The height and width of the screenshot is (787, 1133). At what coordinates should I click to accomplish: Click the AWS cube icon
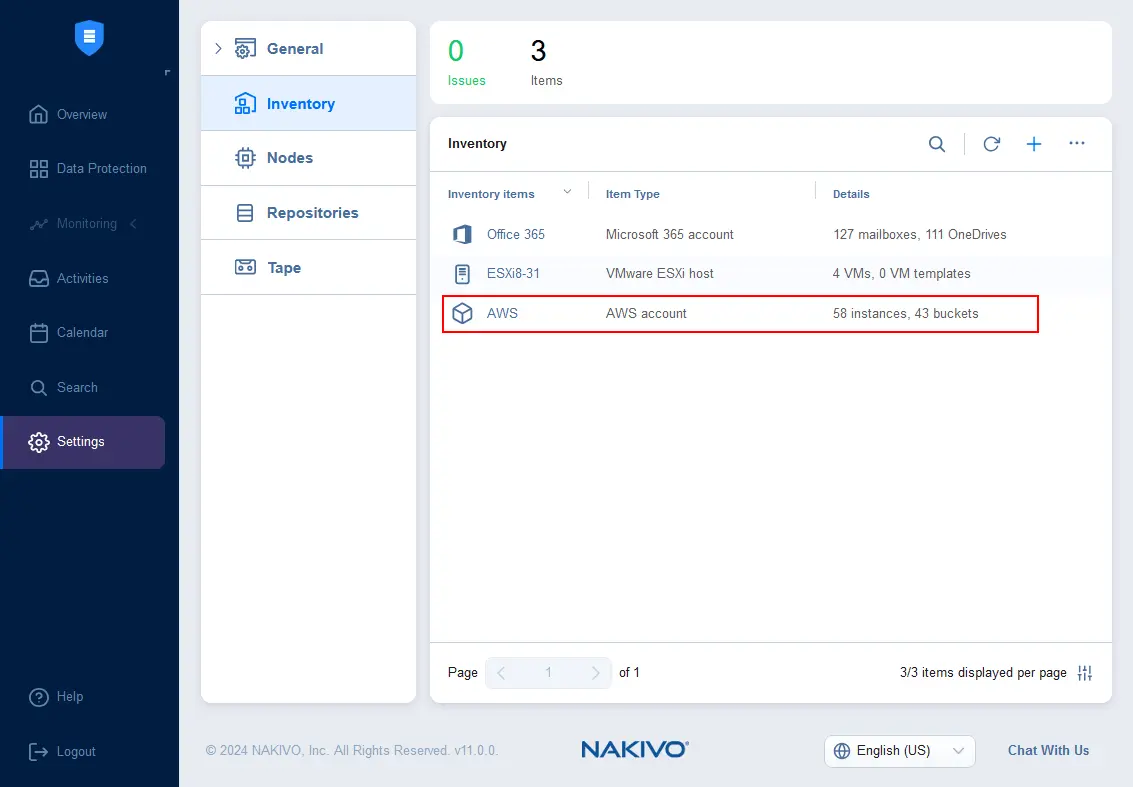462,313
